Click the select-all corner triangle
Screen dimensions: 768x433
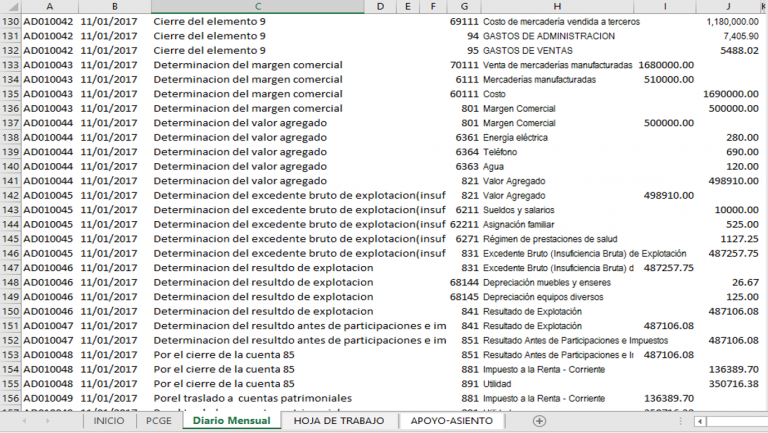click(x=13, y=7)
